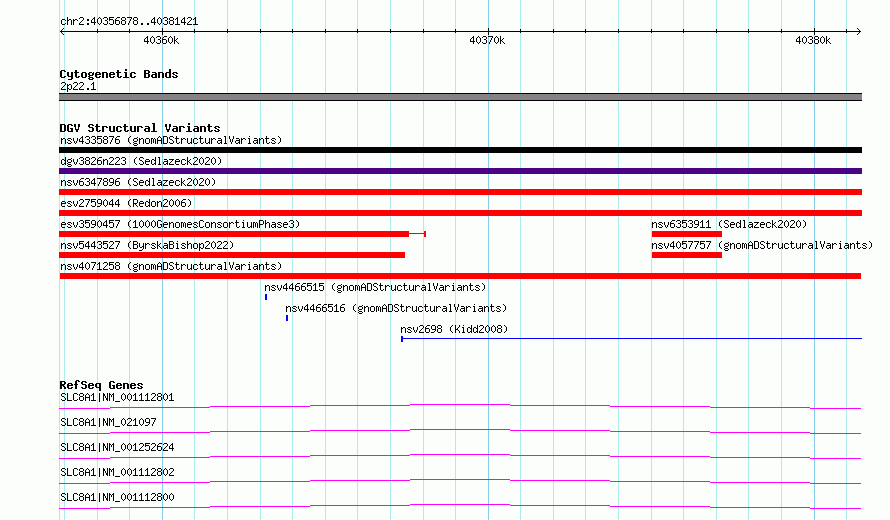
Task: Click the black nsv4335876 variant bar
Action: (460, 150)
